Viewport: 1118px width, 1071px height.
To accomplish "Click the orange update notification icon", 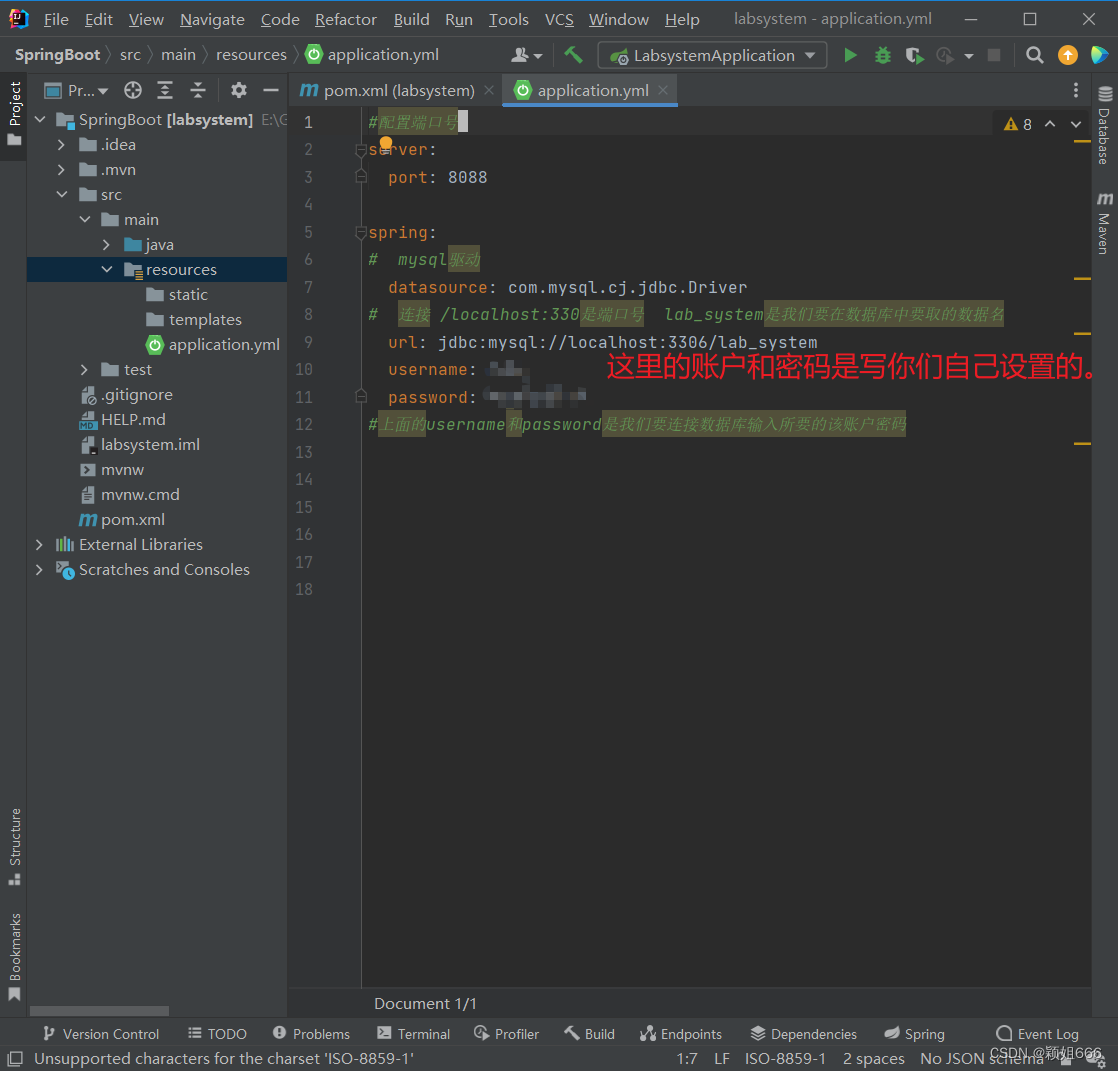I will [1067, 55].
